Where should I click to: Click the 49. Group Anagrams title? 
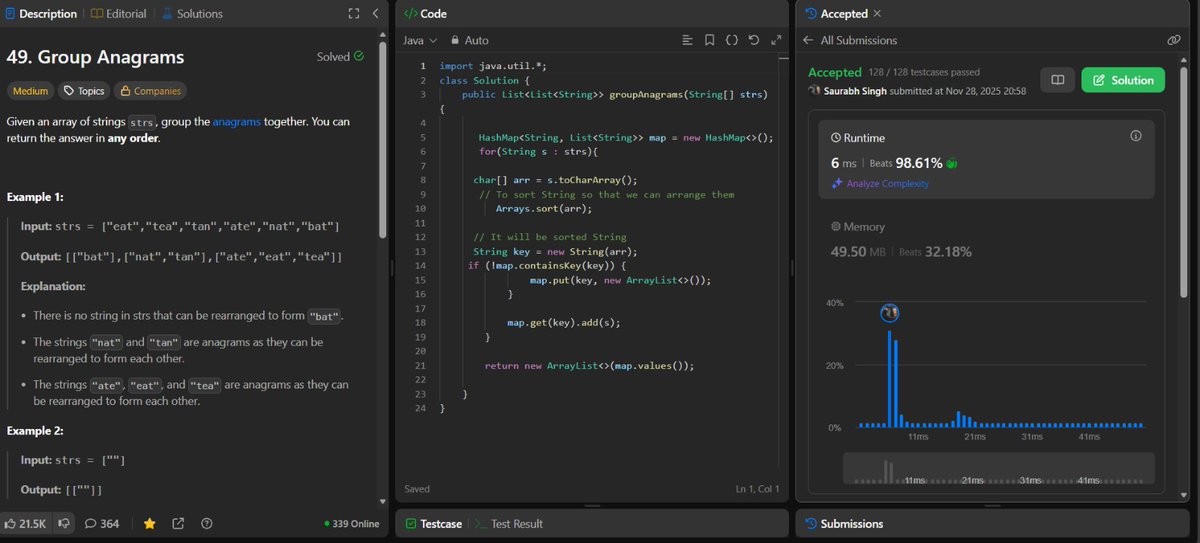click(95, 57)
